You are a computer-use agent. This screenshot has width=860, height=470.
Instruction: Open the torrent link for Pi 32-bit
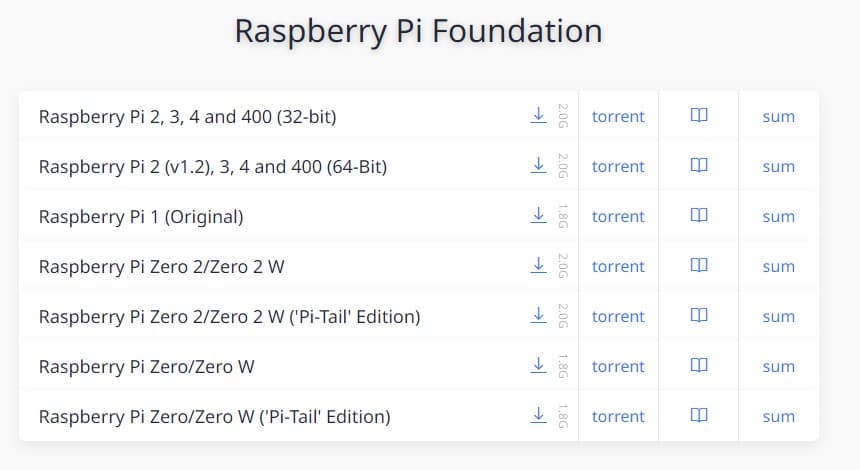618,116
